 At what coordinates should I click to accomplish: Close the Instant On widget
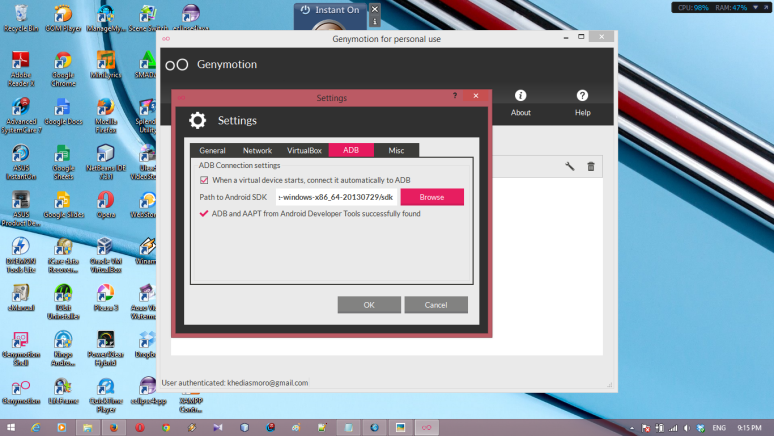[x=375, y=9]
